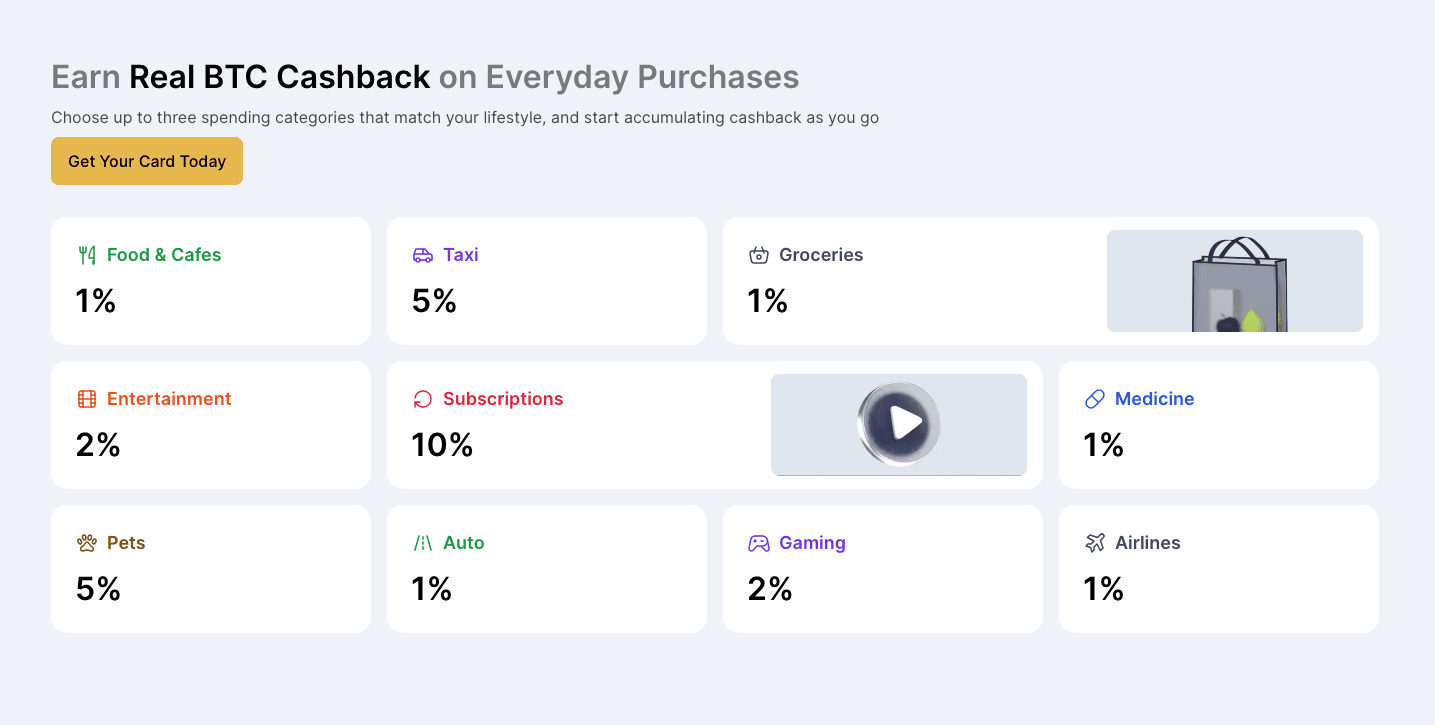Select the Airlines category label
The height and width of the screenshot is (725, 1435).
pos(1148,543)
